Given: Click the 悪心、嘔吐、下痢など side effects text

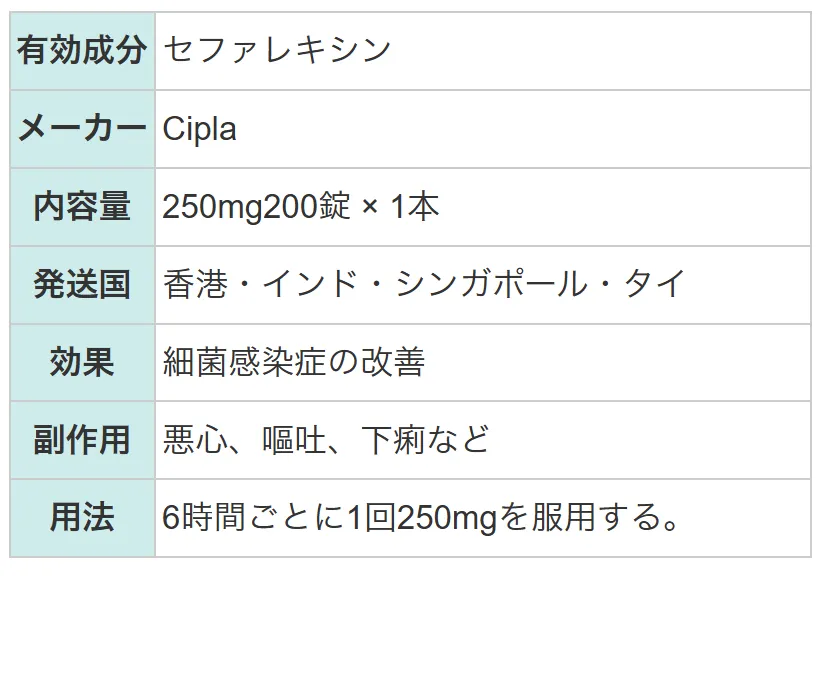Looking at the screenshot, I should [326, 440].
